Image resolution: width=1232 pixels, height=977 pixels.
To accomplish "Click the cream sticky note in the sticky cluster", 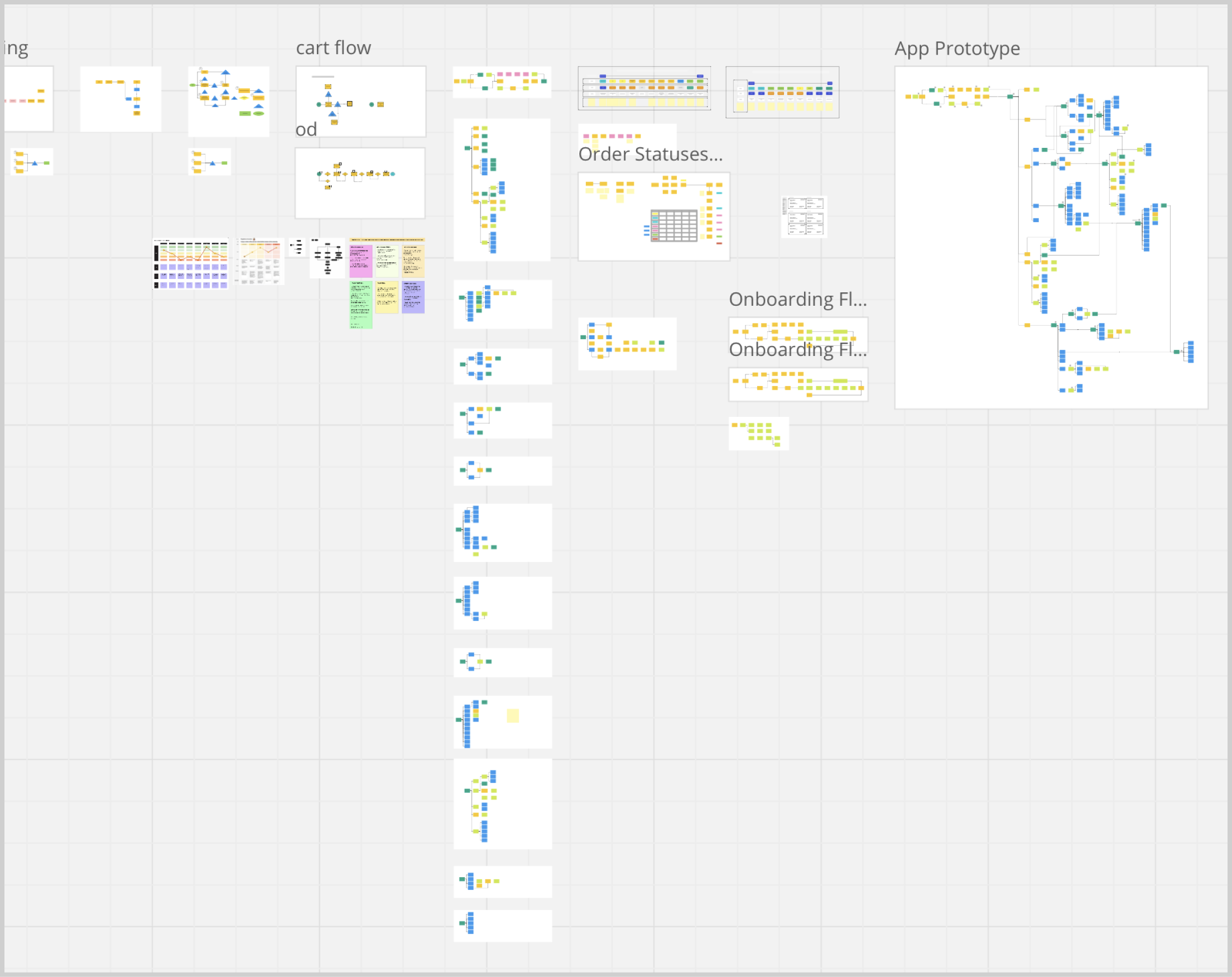I will tap(413, 261).
